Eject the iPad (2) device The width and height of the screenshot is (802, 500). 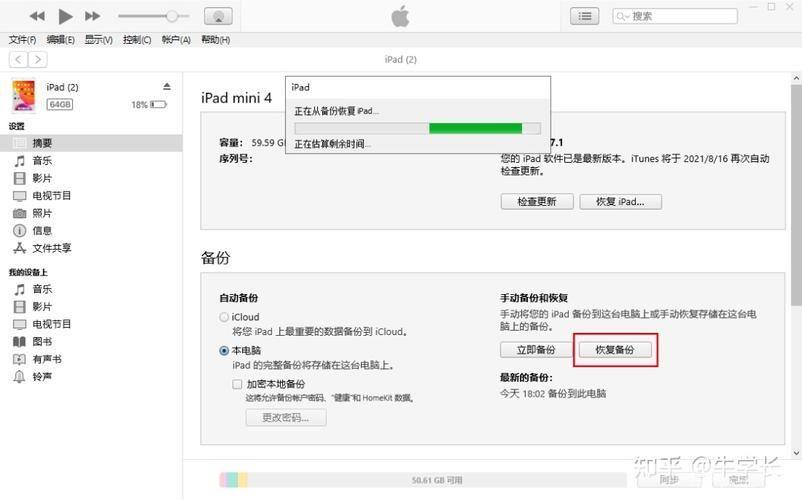pyautogui.click(x=167, y=86)
